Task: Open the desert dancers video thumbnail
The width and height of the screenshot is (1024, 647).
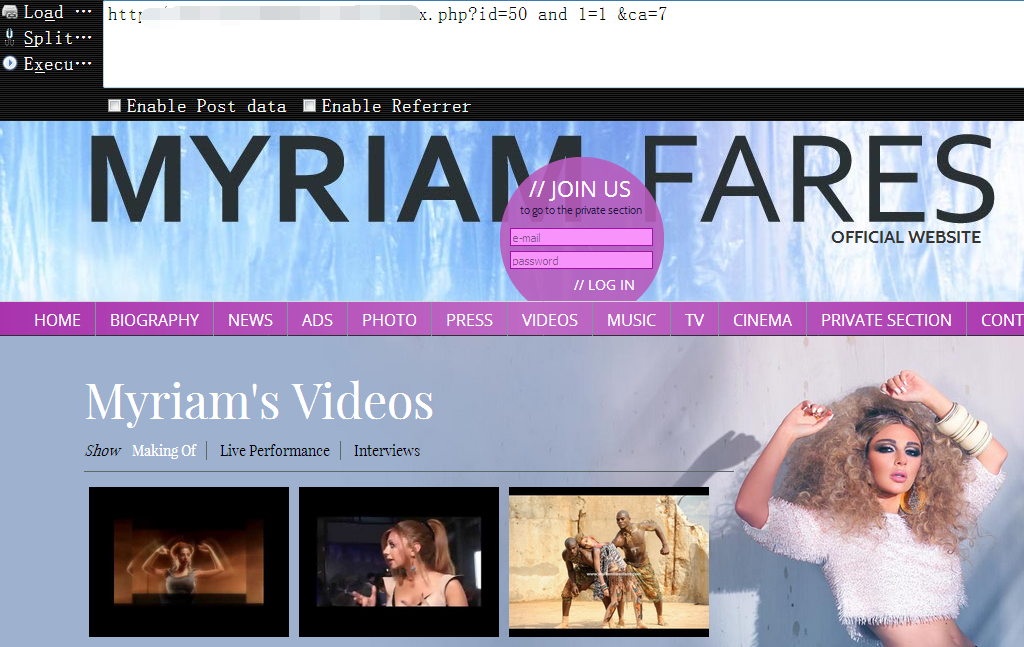Action: [x=609, y=561]
